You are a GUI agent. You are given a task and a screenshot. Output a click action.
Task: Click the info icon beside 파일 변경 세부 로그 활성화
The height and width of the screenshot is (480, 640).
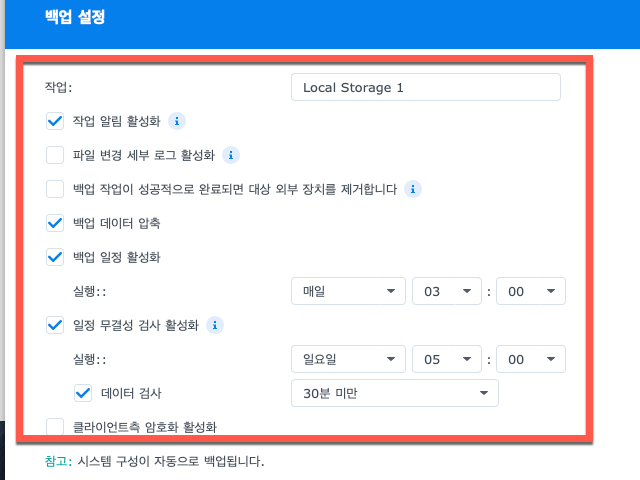(231, 155)
